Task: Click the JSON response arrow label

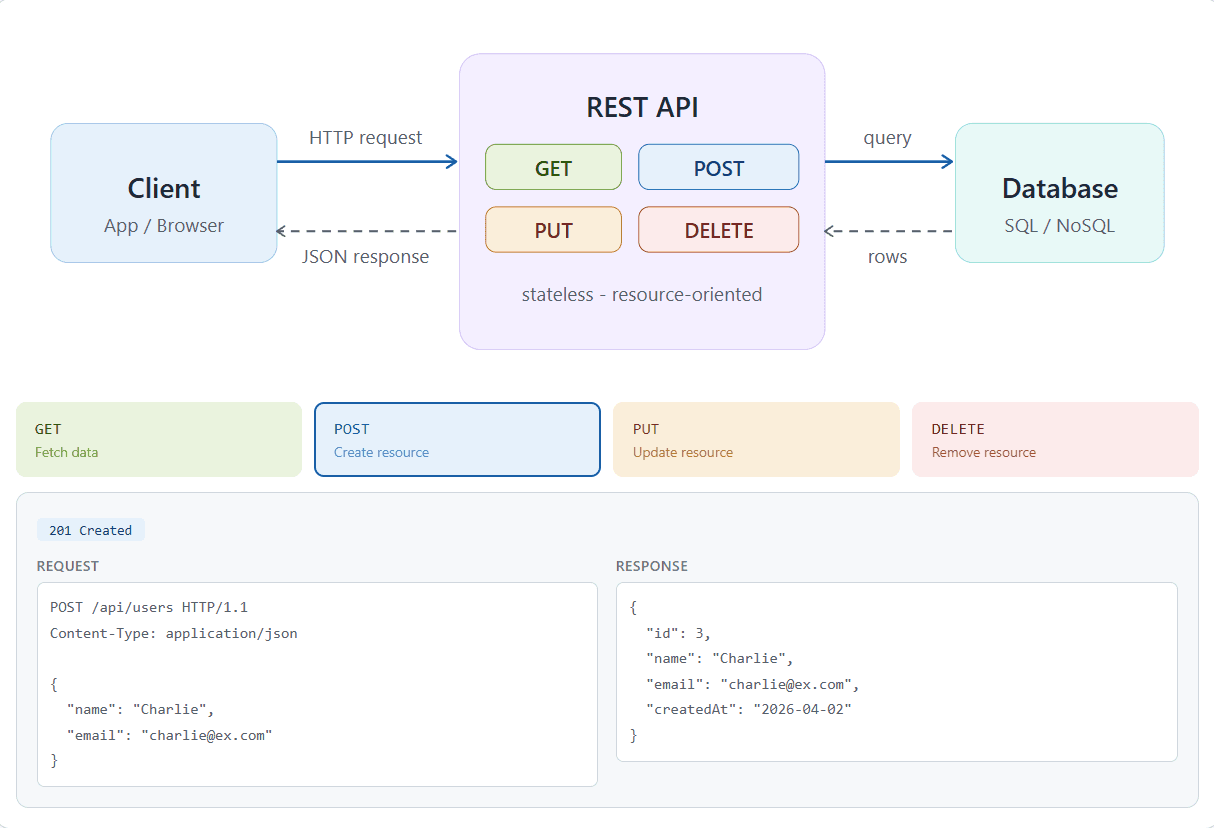Action: point(365,257)
